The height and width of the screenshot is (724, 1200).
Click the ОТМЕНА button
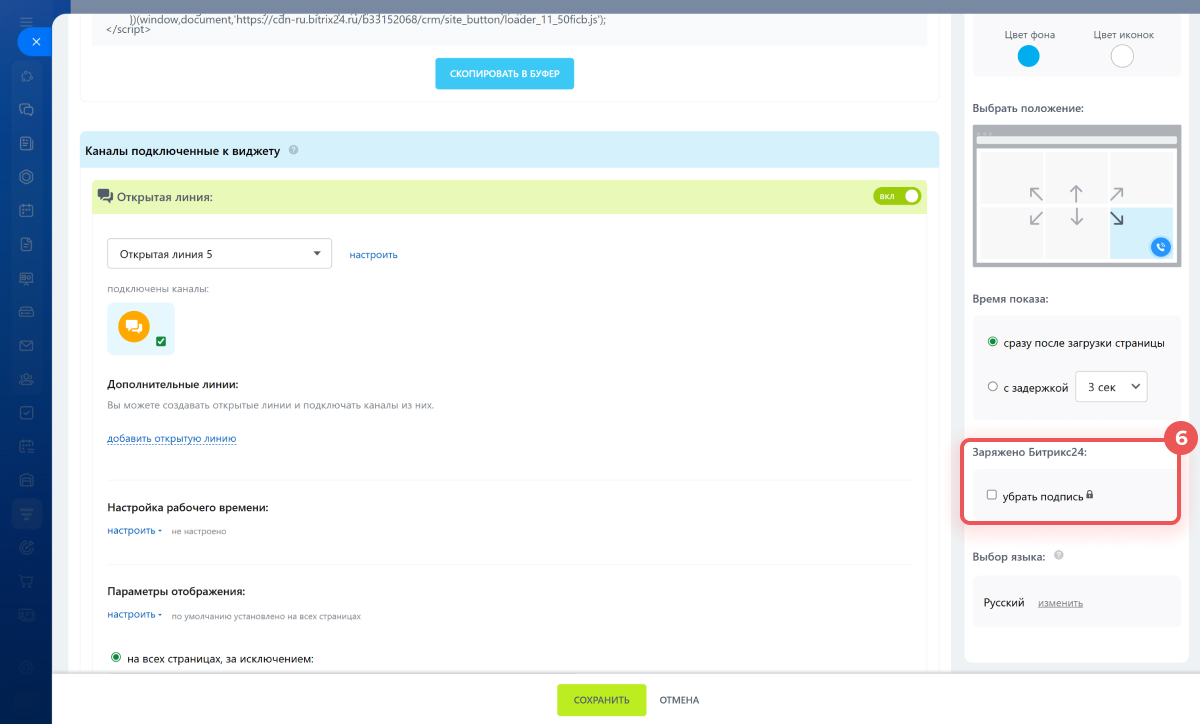[x=679, y=700]
